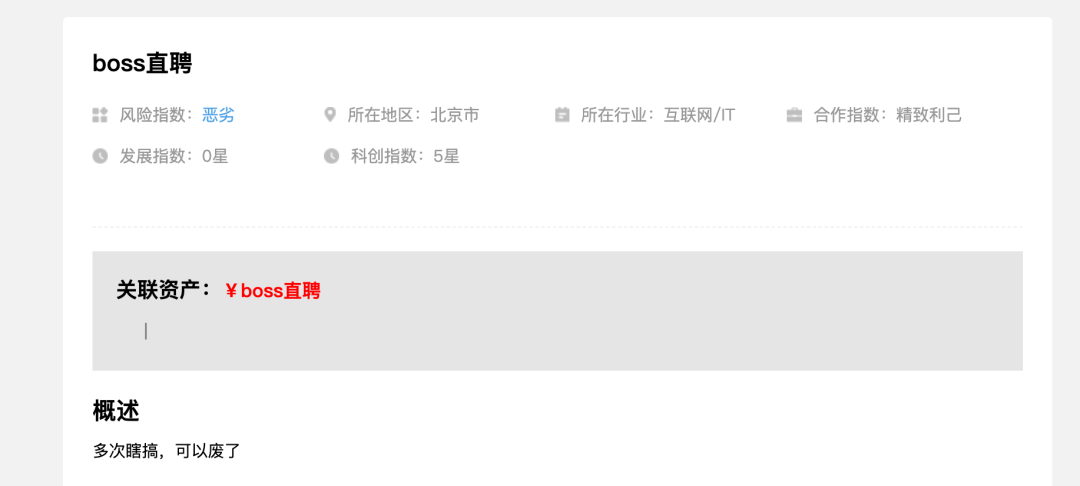Click the clock icon beside 发展指数
Viewport: 1080px width, 486px height.
point(100,156)
